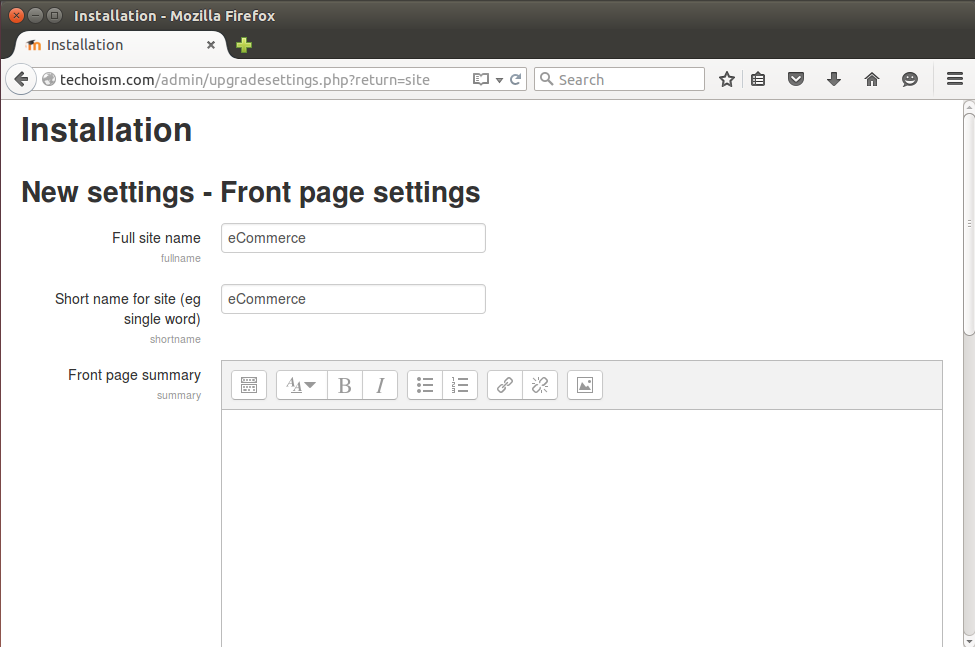
Task: Click the Short name for site field
Action: pos(353,299)
